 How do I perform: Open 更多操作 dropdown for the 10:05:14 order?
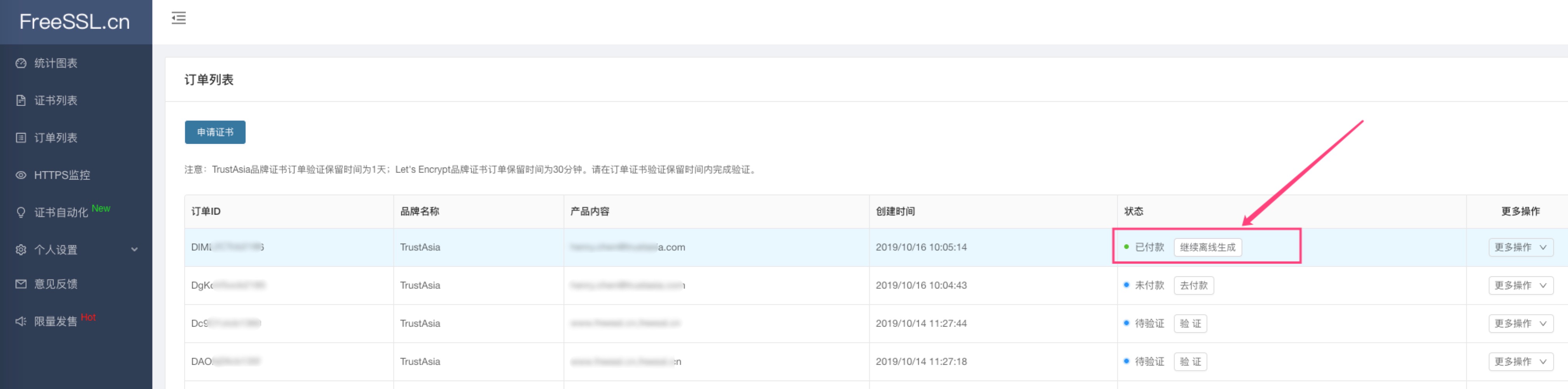(1521, 247)
